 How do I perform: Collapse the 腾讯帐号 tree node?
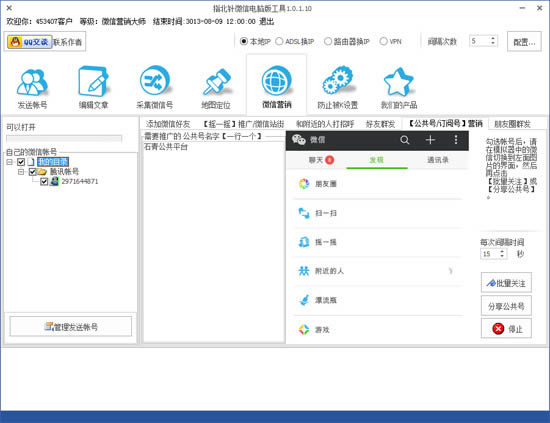pos(21,172)
